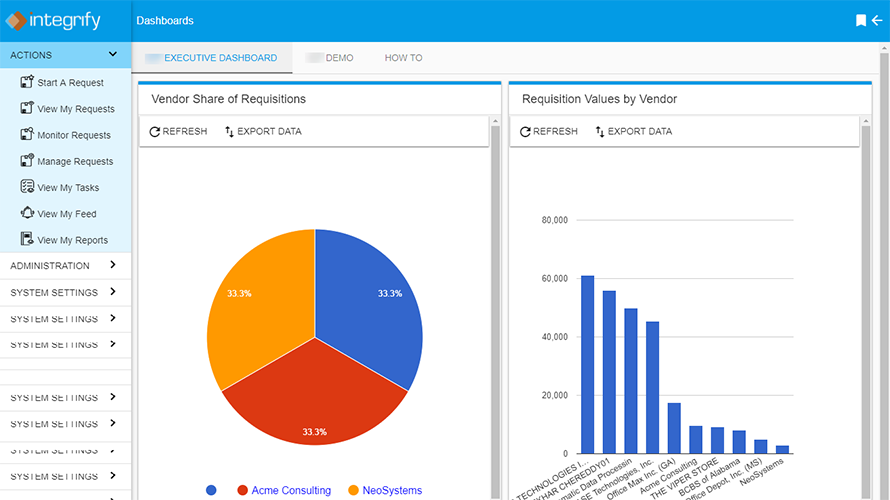Screen dimensions: 890x500
Task: Click the 40,000 axis label
Action: pyautogui.click(x=555, y=337)
